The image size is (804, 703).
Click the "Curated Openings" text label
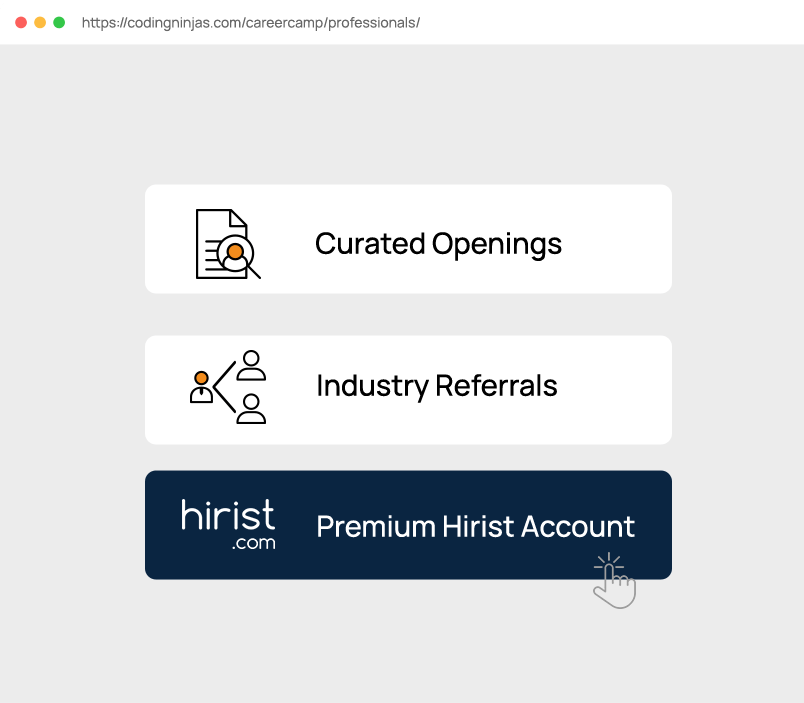tap(438, 245)
